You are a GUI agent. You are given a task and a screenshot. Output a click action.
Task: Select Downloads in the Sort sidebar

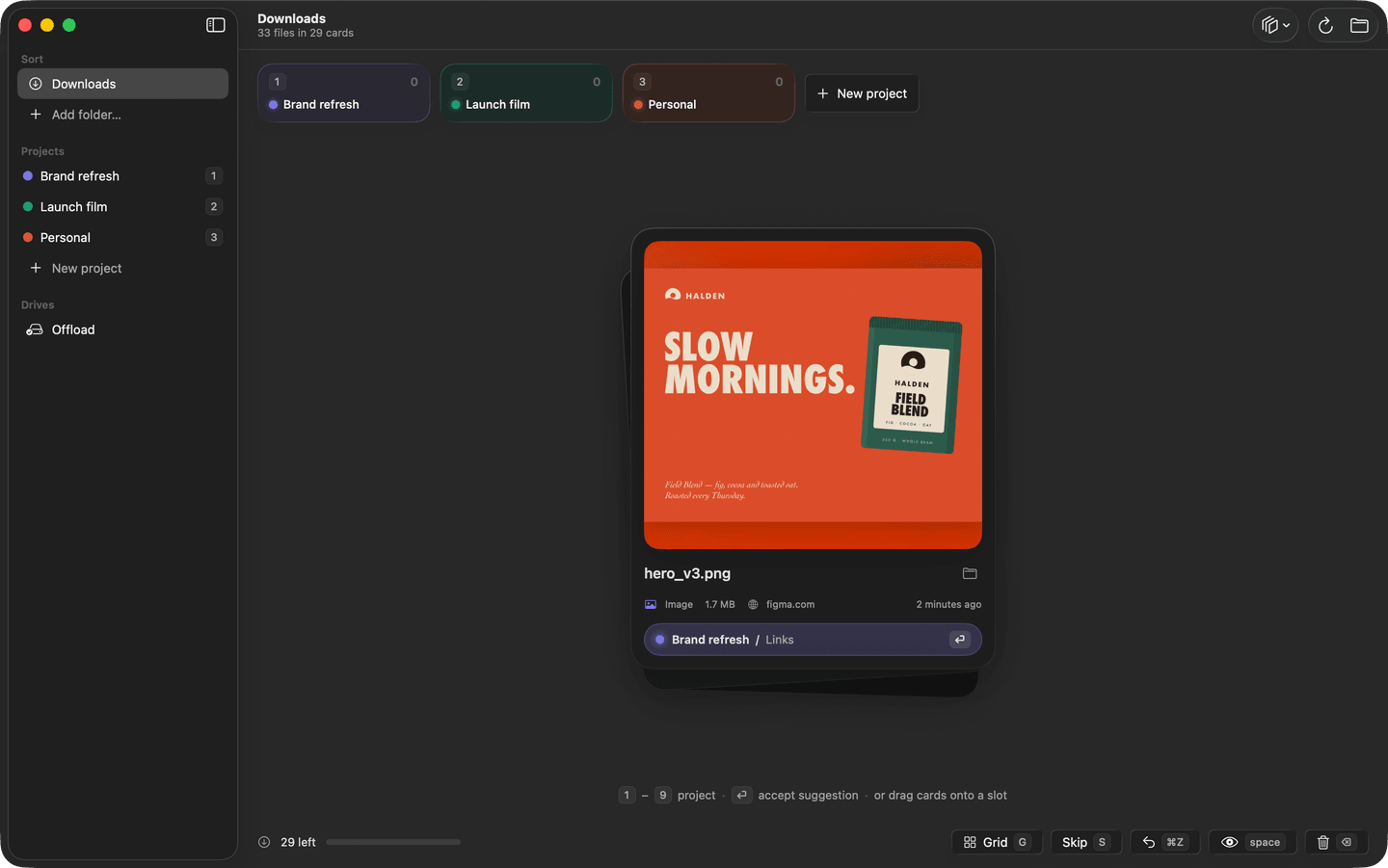(x=122, y=84)
